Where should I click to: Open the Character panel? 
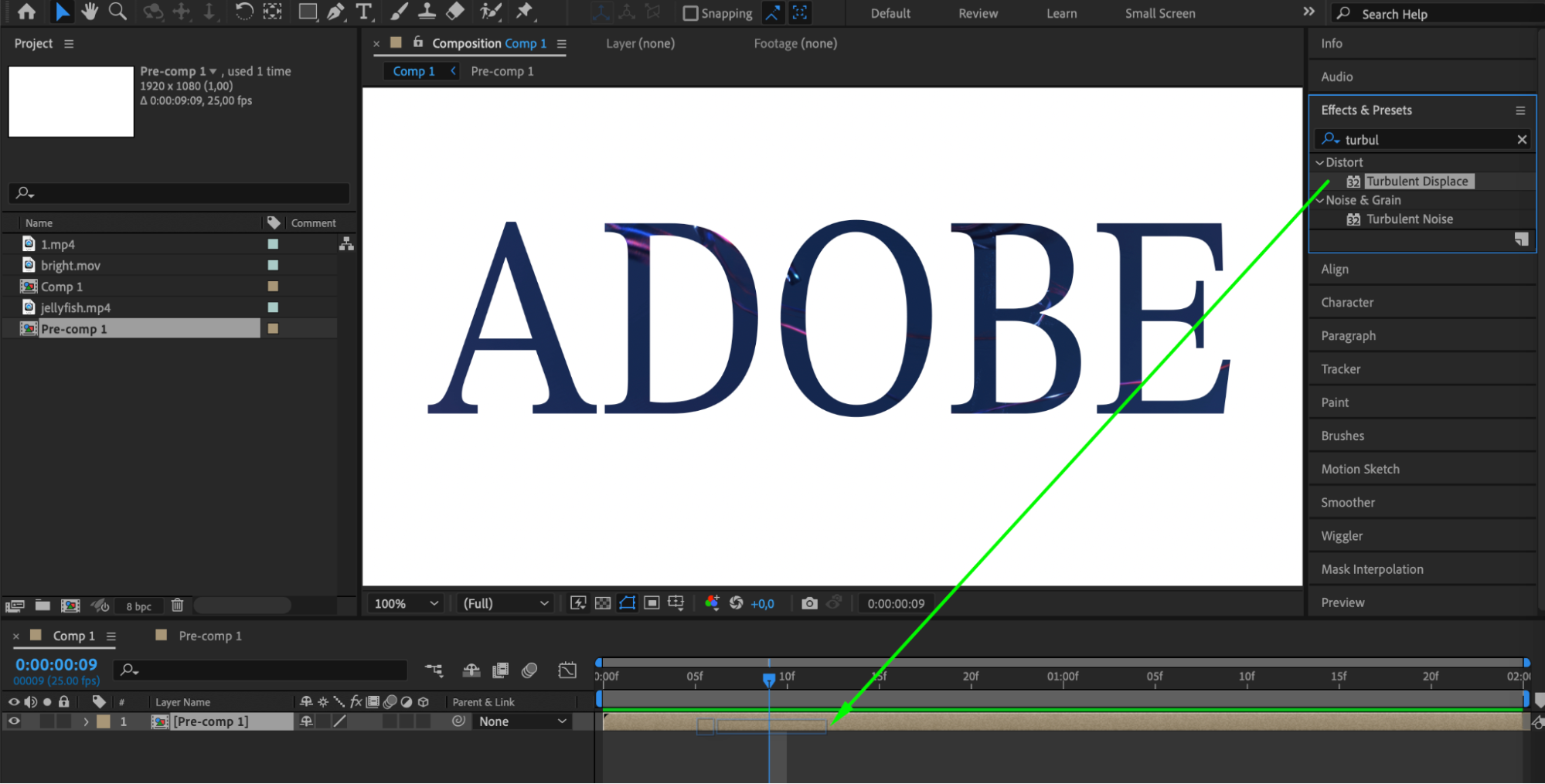1347,303
